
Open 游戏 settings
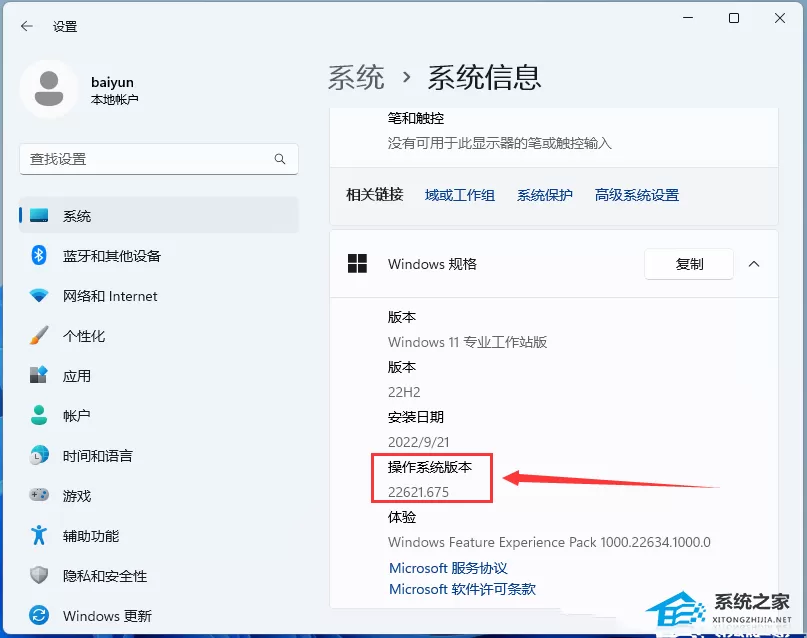159,495
